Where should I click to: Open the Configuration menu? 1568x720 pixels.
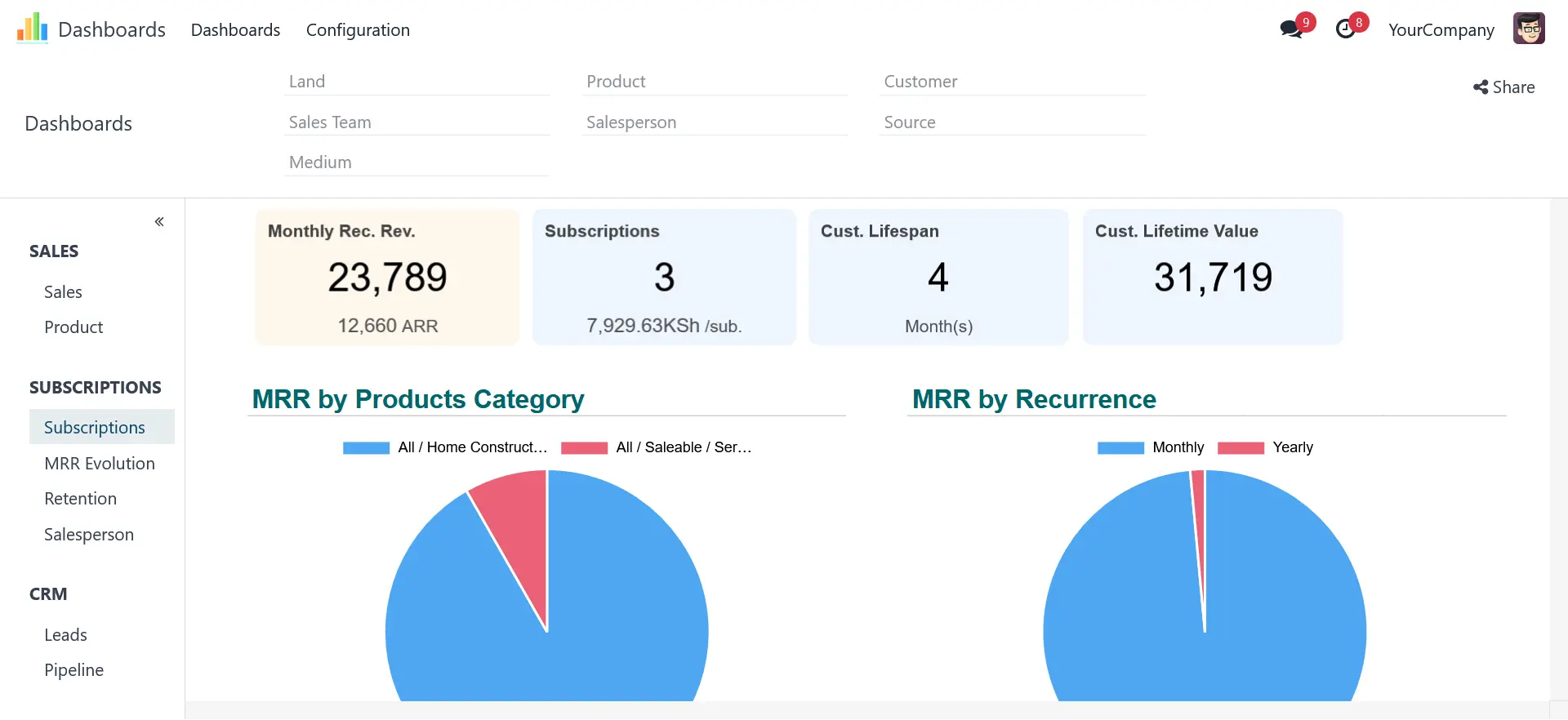tap(358, 30)
